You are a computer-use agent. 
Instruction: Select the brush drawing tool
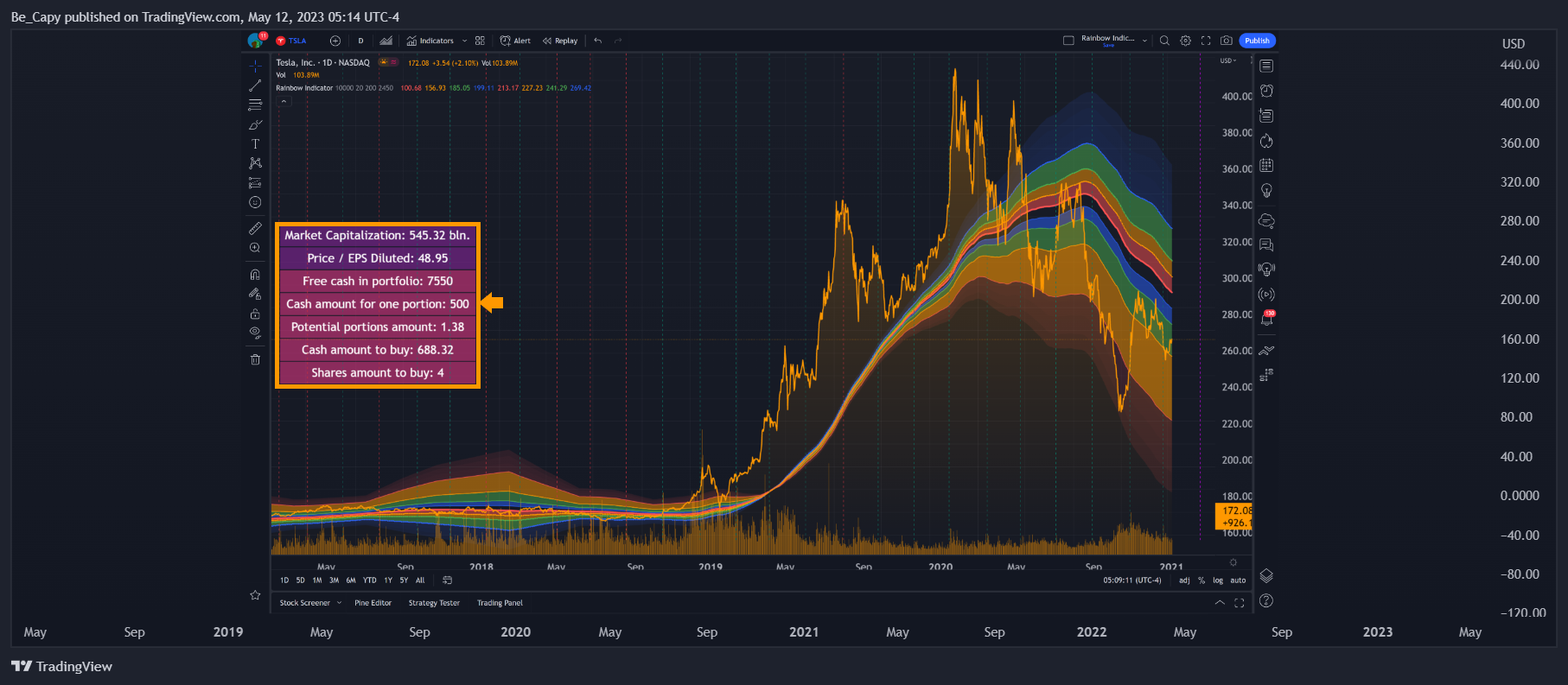pyautogui.click(x=255, y=124)
